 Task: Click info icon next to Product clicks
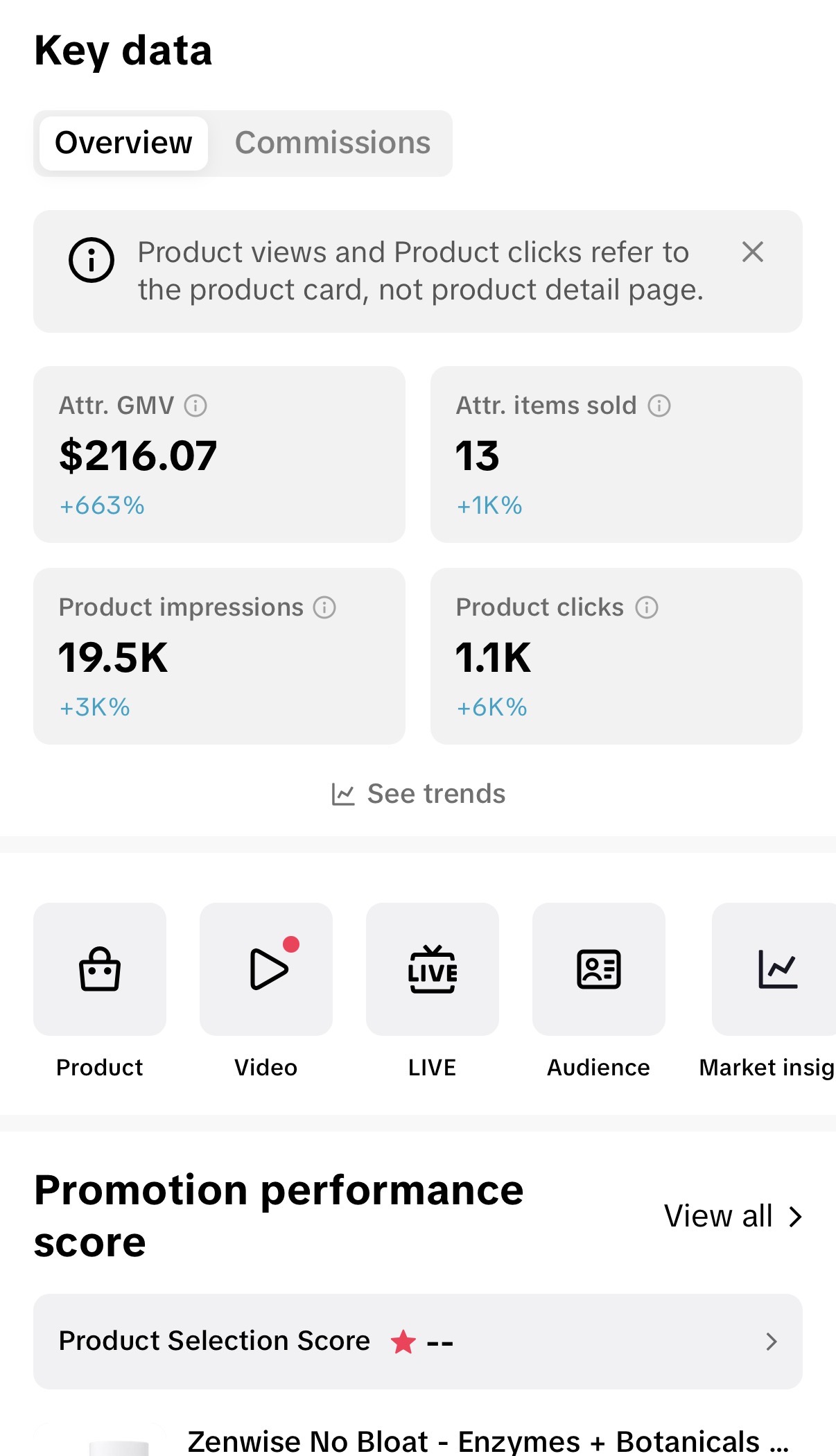click(x=647, y=607)
